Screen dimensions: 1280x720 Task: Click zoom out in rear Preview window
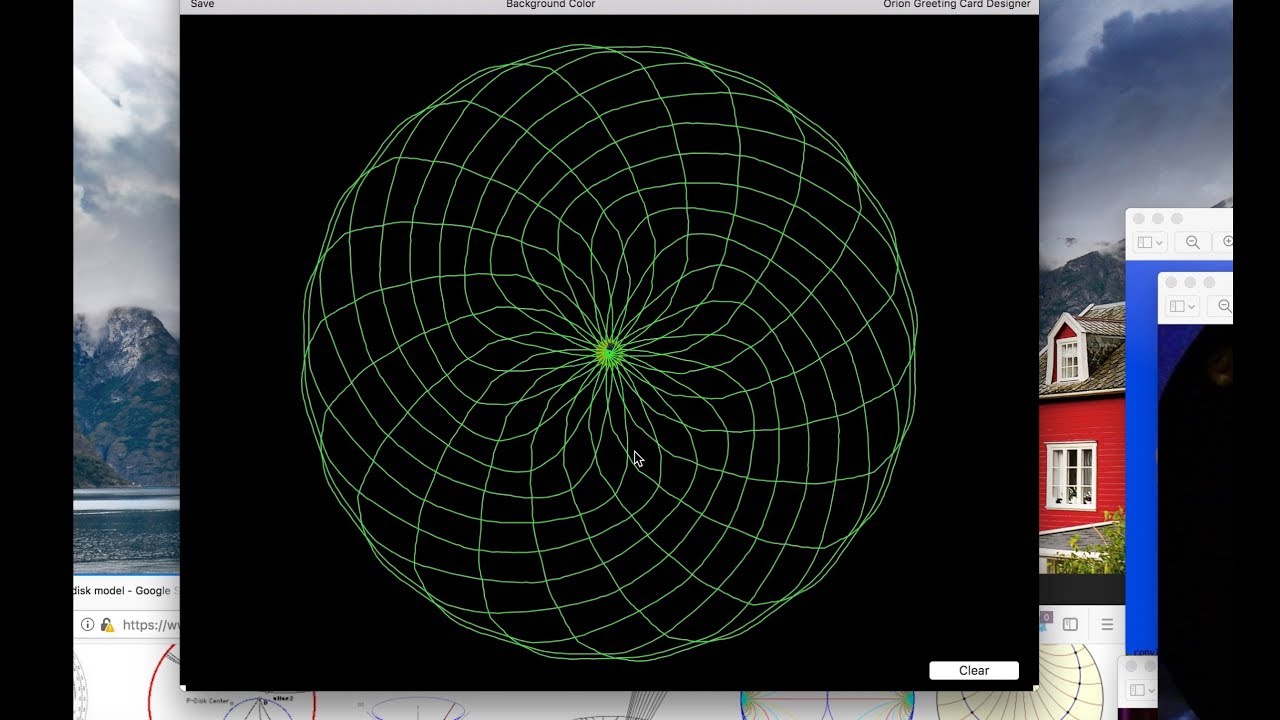(1192, 242)
